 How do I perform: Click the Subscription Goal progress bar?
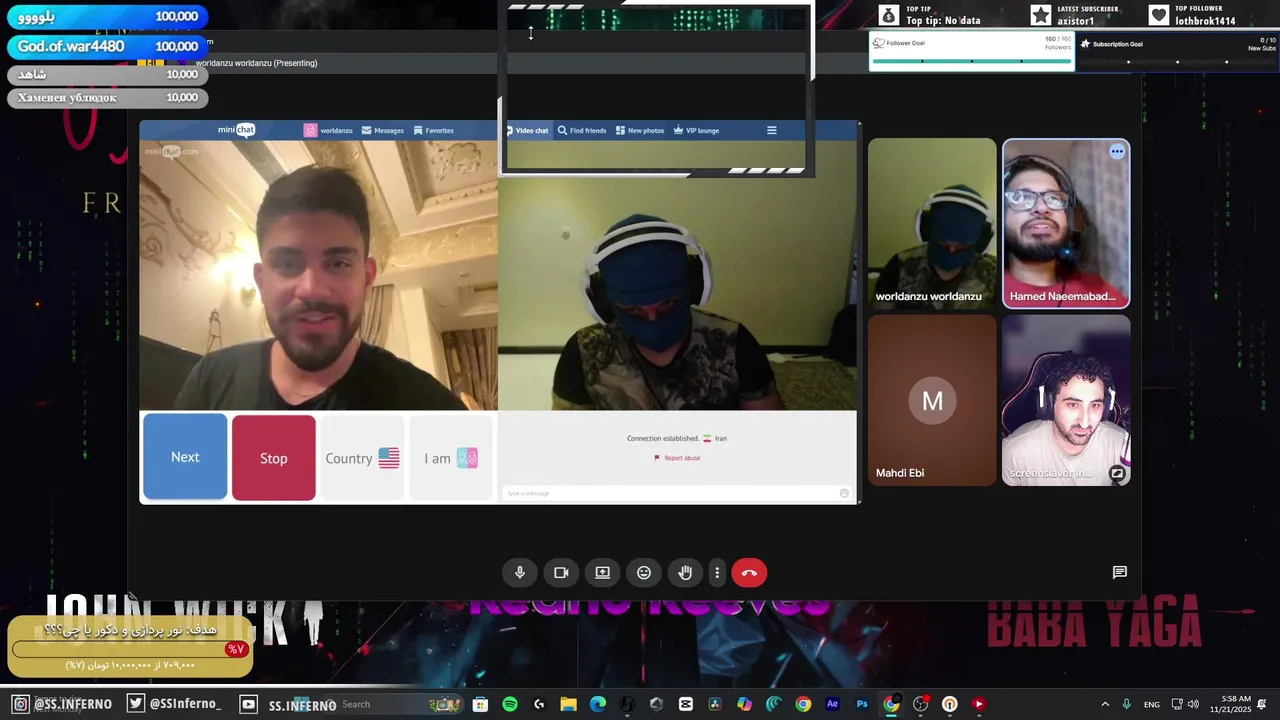[x=1177, y=61]
